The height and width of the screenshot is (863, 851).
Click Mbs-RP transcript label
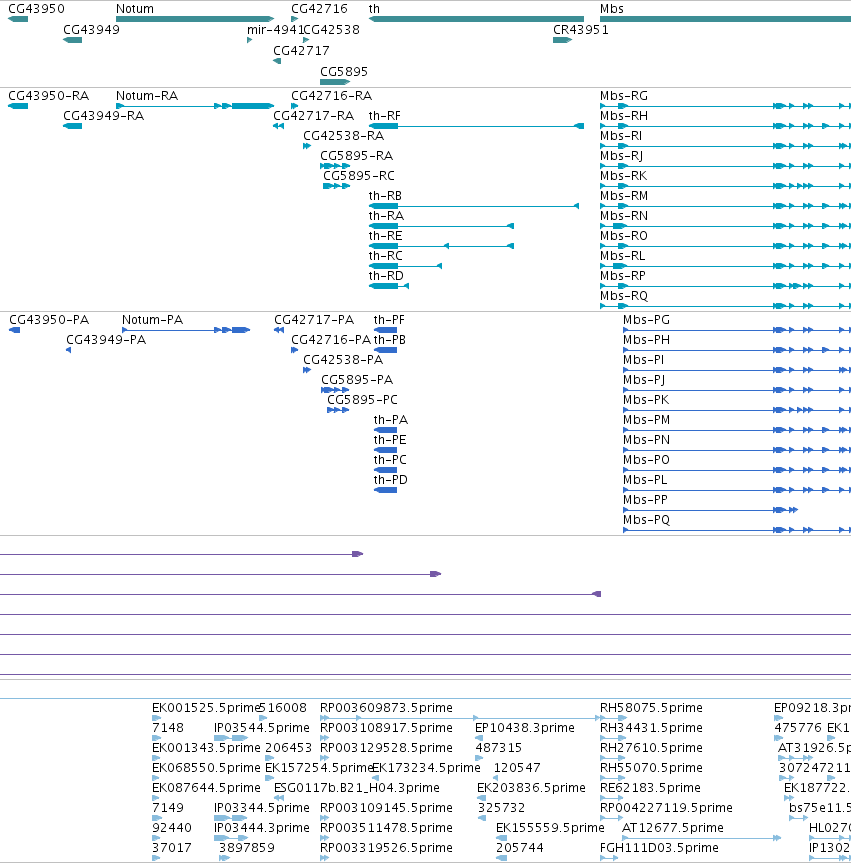click(x=623, y=276)
